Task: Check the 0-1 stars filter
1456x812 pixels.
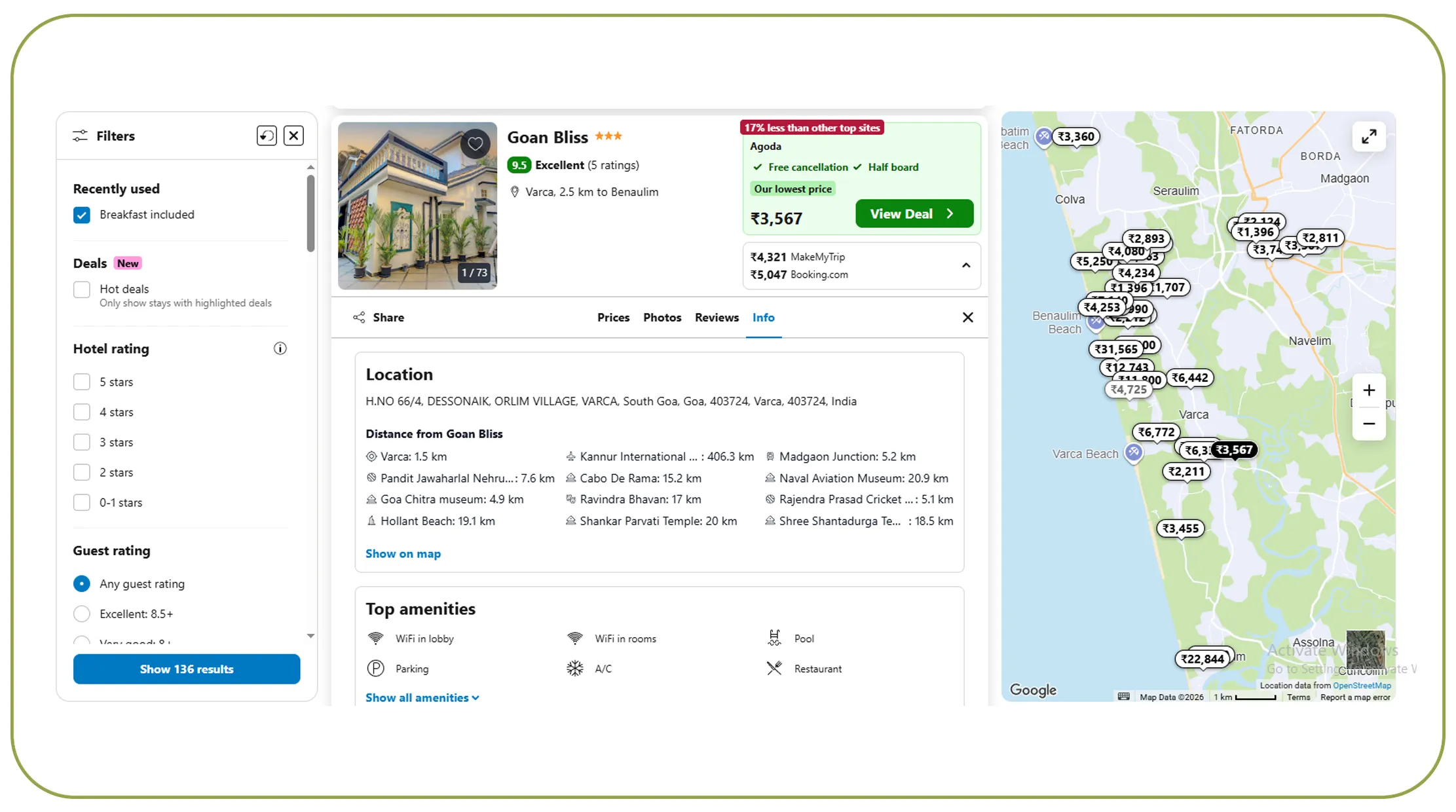Action: [82, 502]
